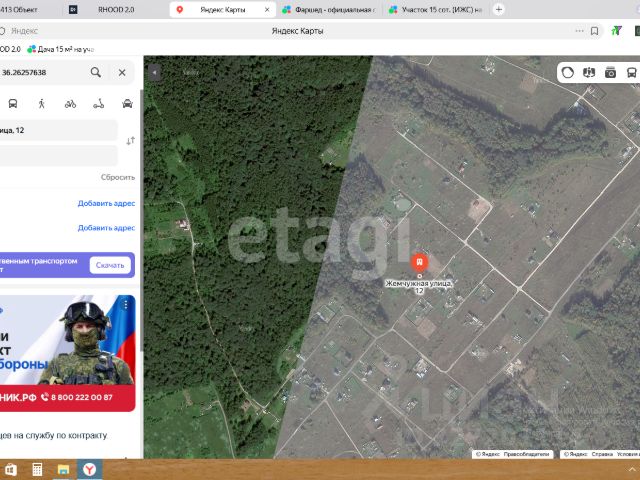This screenshot has width=640, height=480.
Task: Select the scooter route mode
Action: point(99,104)
